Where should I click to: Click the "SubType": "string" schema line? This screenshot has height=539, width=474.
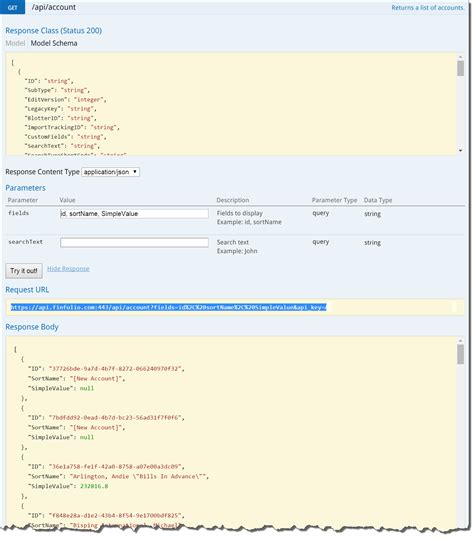point(57,90)
